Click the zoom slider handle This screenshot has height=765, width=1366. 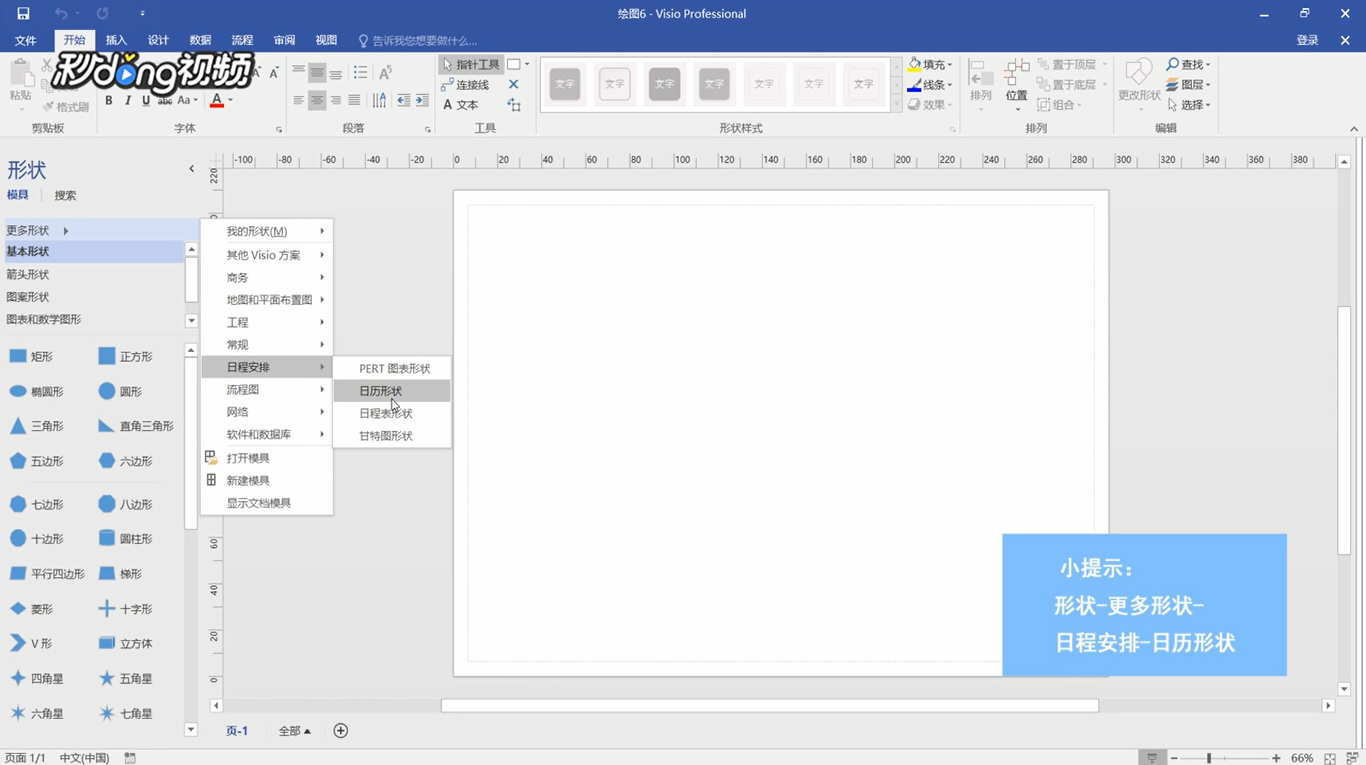(1209, 758)
